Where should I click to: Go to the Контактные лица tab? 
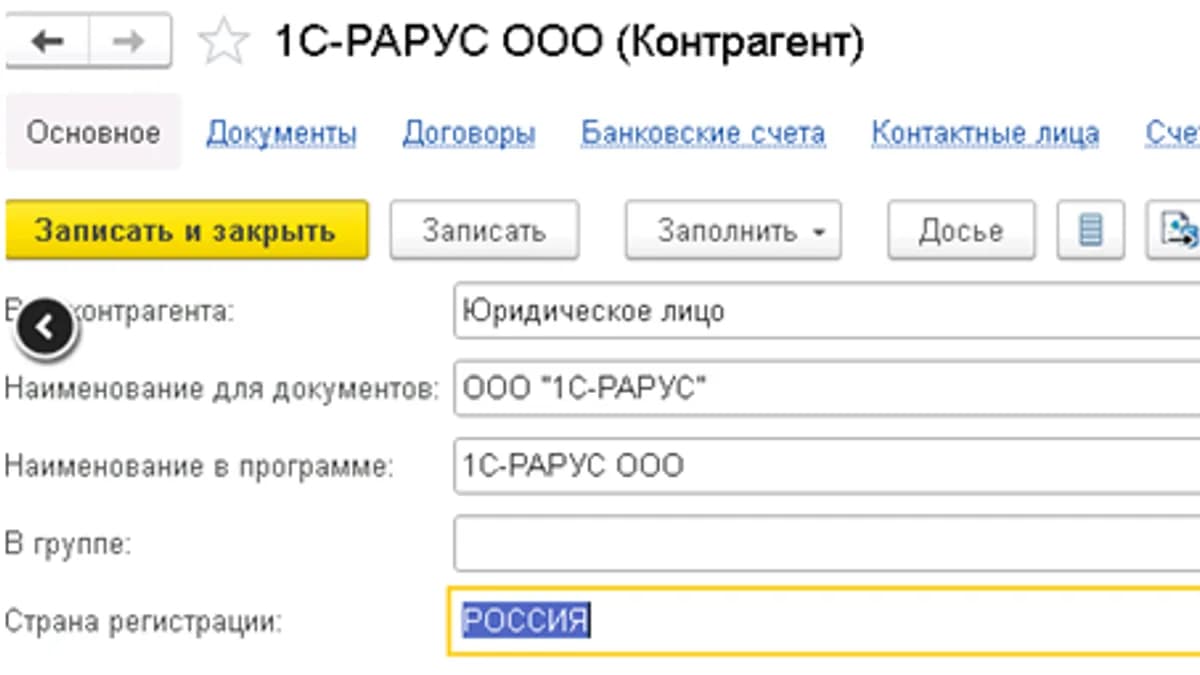click(986, 133)
